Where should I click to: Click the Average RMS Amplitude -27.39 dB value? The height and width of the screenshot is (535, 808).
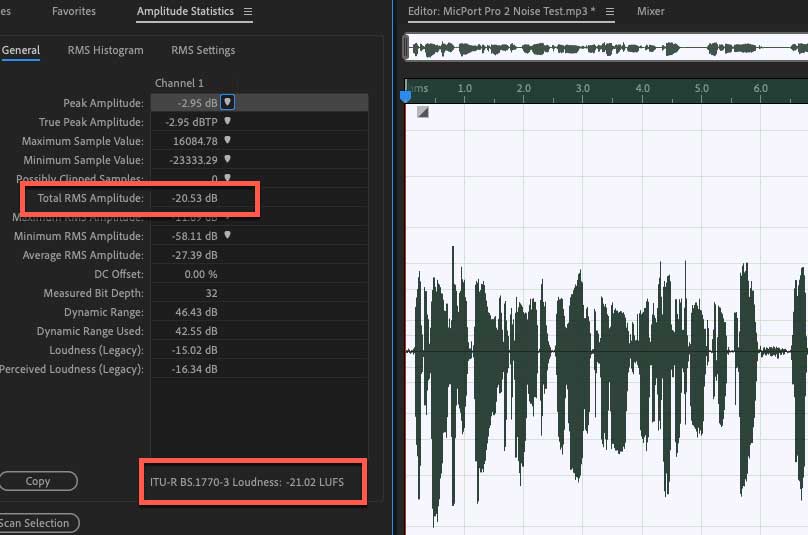click(x=195, y=255)
